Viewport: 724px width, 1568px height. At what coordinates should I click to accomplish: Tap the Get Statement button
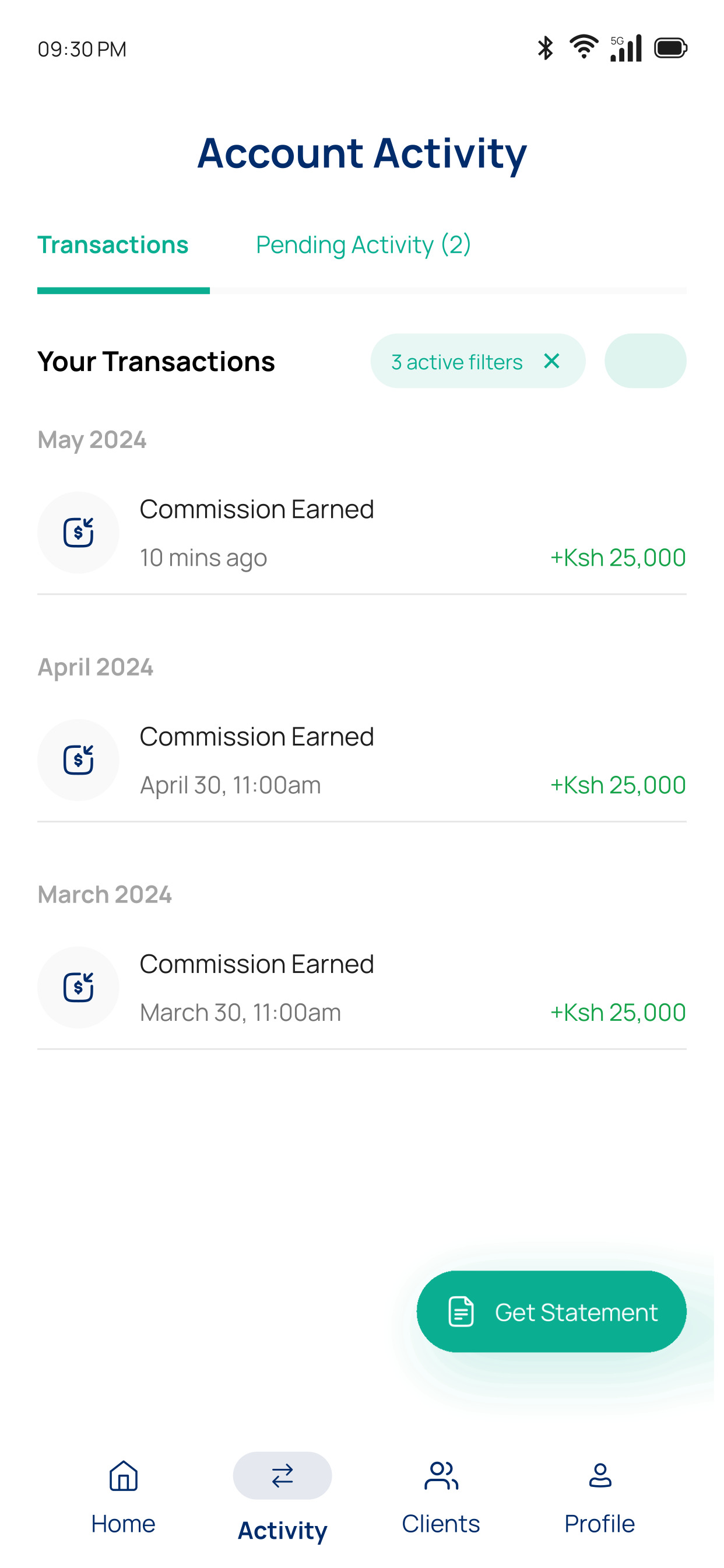552,1311
